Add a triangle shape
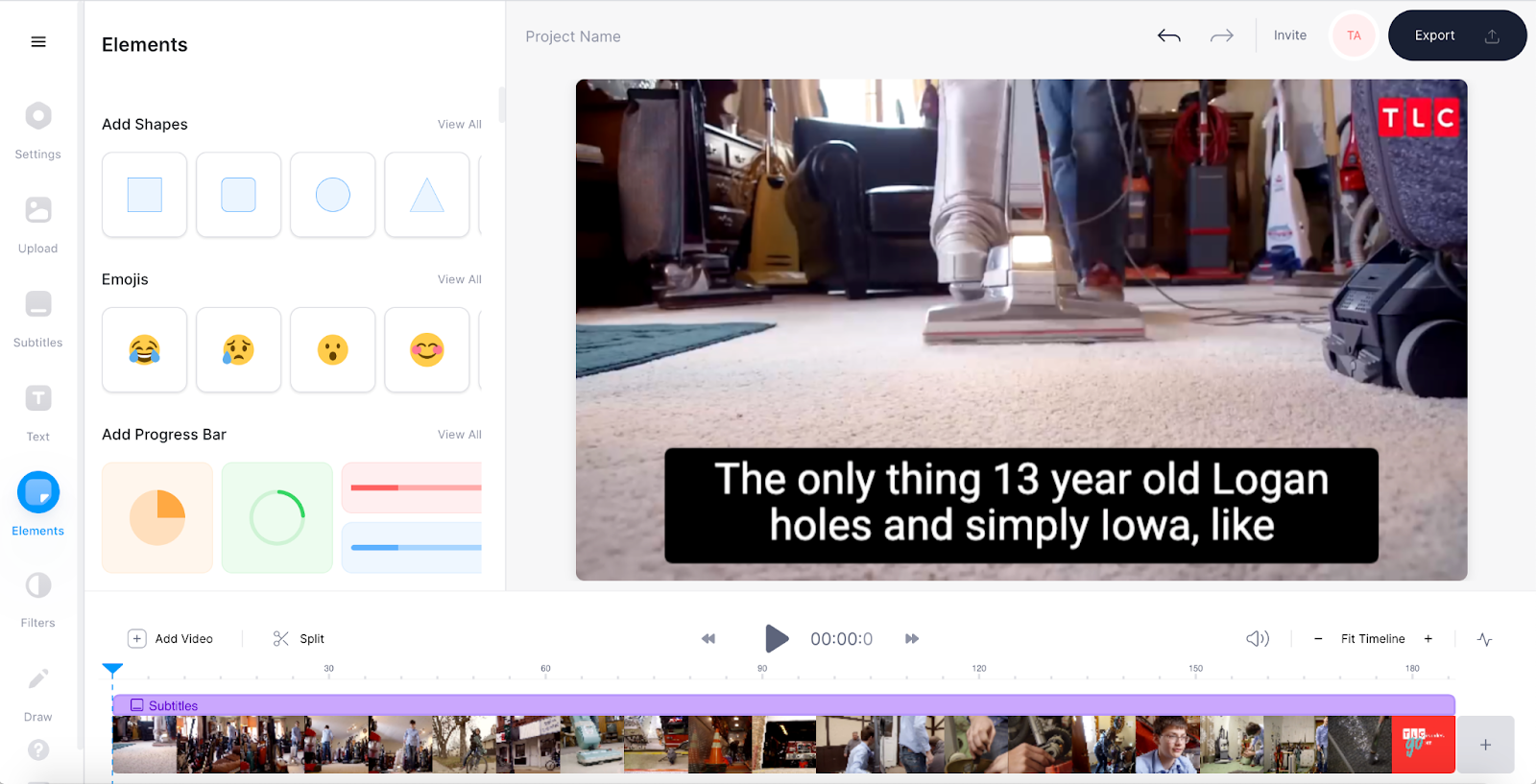 pyautogui.click(x=426, y=195)
